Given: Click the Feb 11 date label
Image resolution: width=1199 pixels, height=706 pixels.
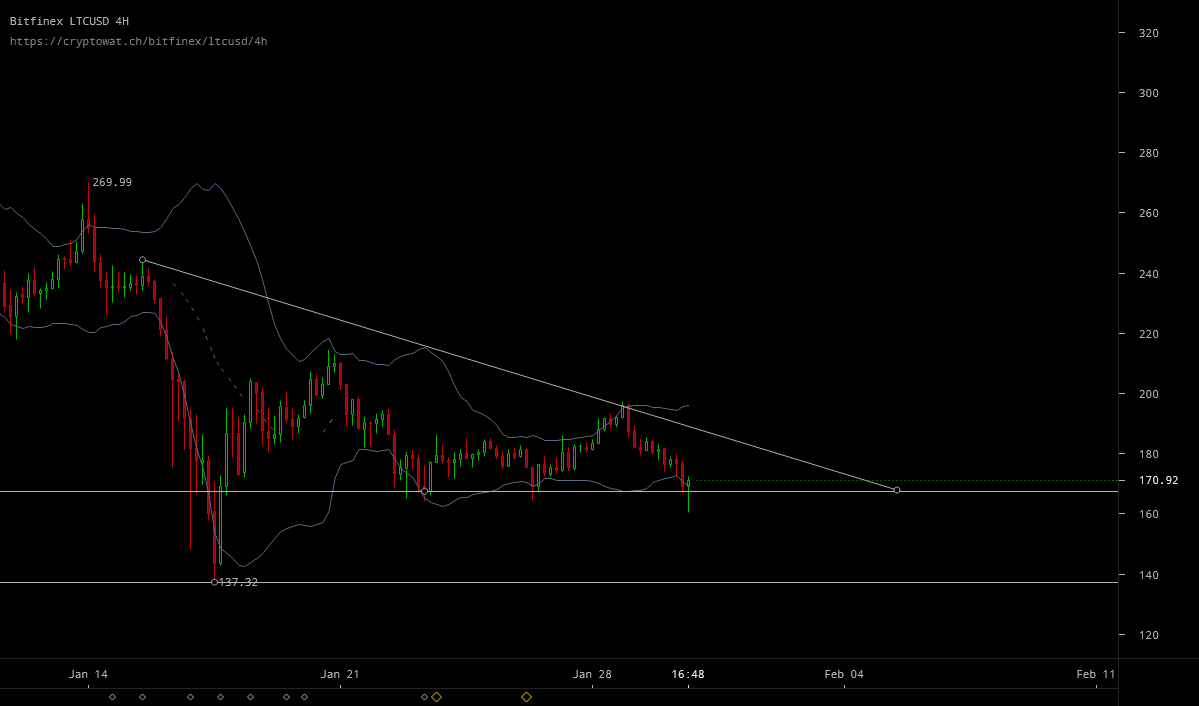Looking at the screenshot, I should (1096, 674).
